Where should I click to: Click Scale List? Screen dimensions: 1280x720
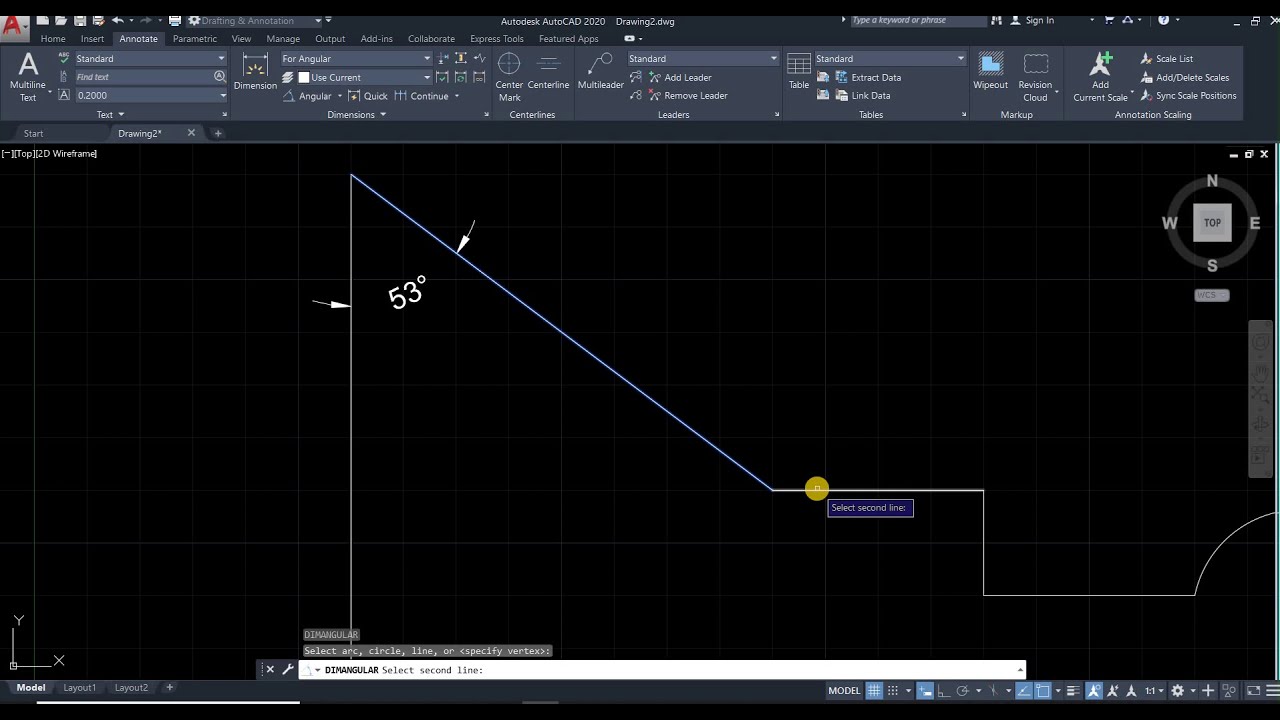coord(1167,59)
